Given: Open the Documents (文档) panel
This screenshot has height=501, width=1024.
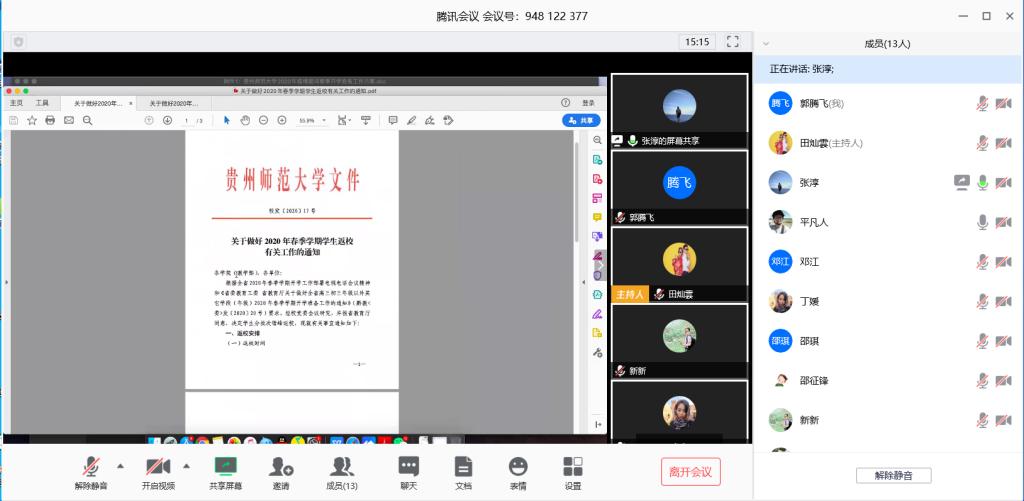Looking at the screenshot, I should point(462,467).
